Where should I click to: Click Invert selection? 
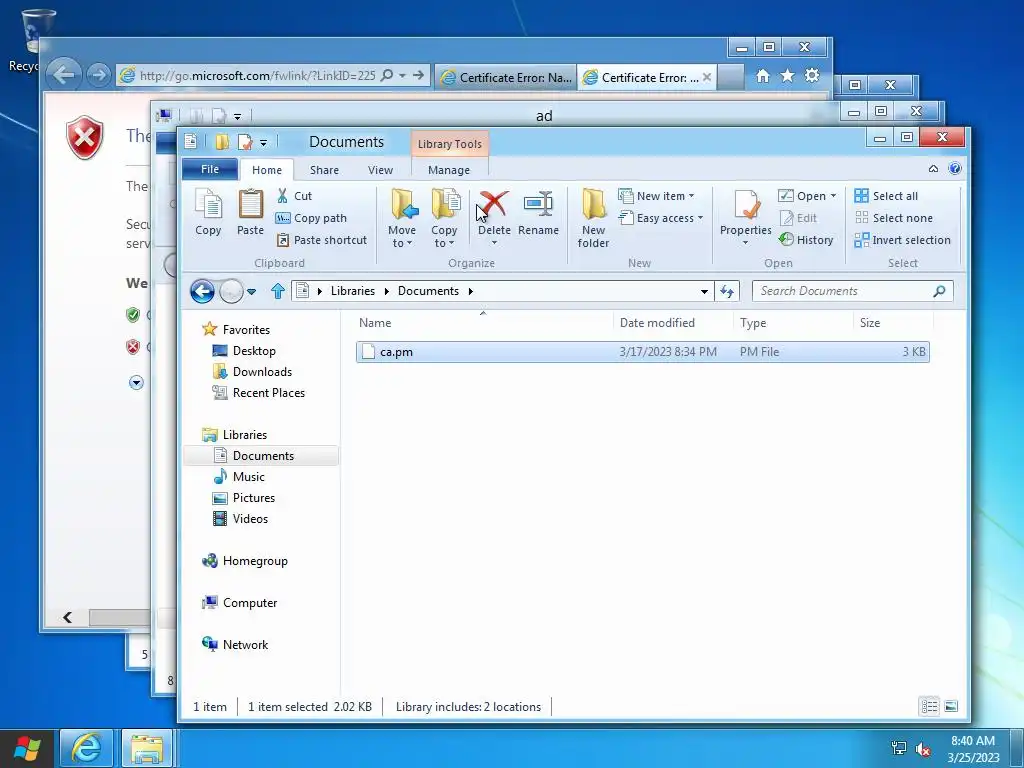coord(903,240)
